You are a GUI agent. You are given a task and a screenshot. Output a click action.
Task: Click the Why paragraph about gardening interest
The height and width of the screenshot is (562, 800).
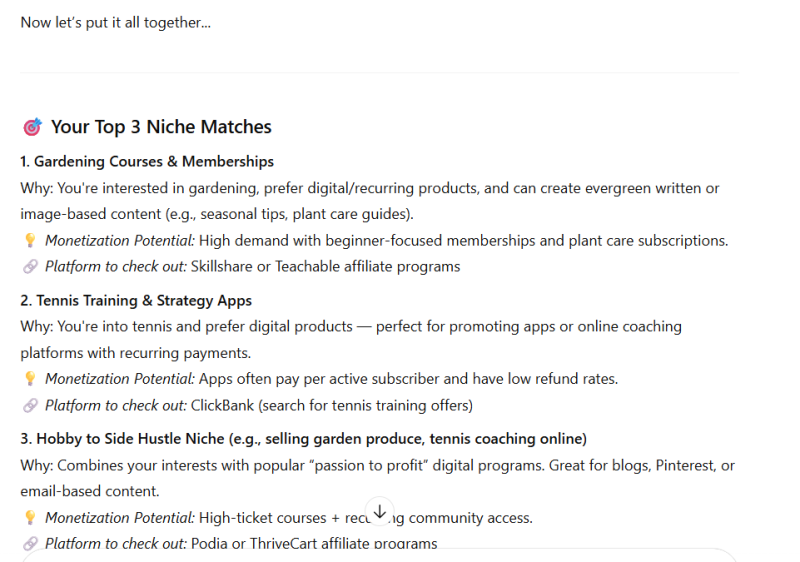pos(370,201)
